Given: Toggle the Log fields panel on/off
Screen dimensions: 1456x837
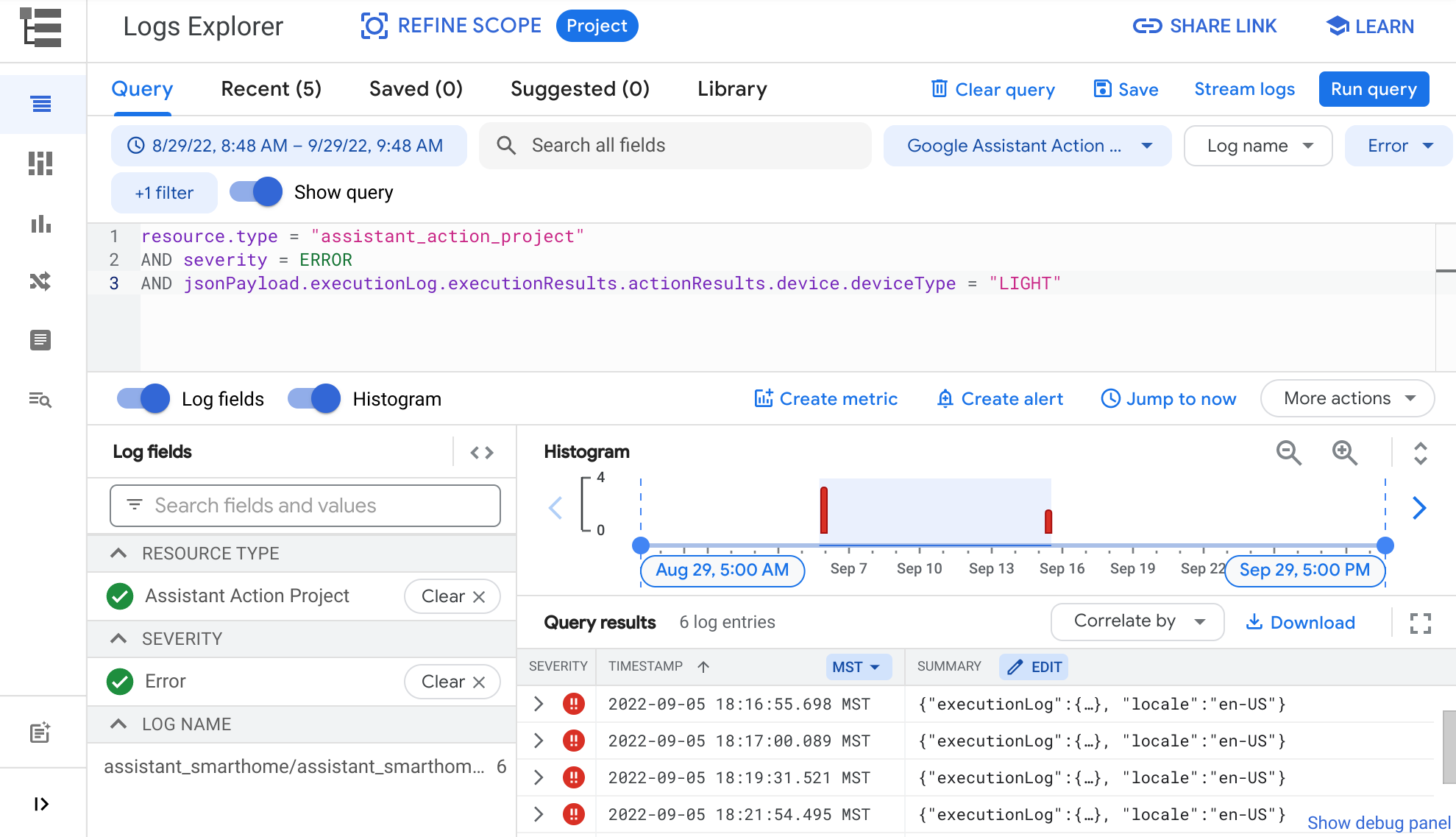Looking at the screenshot, I should pyautogui.click(x=142, y=399).
